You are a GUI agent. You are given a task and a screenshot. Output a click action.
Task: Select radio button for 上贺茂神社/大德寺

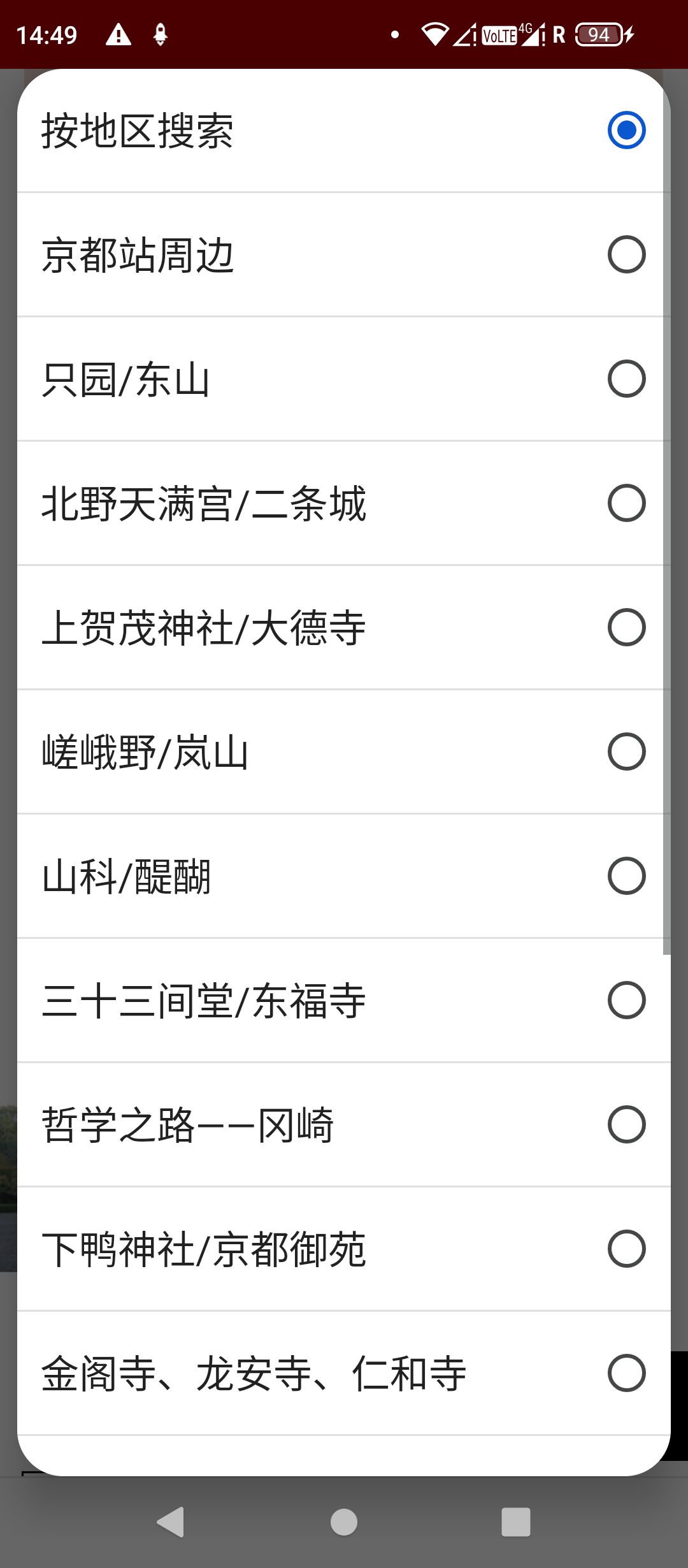(x=626, y=627)
